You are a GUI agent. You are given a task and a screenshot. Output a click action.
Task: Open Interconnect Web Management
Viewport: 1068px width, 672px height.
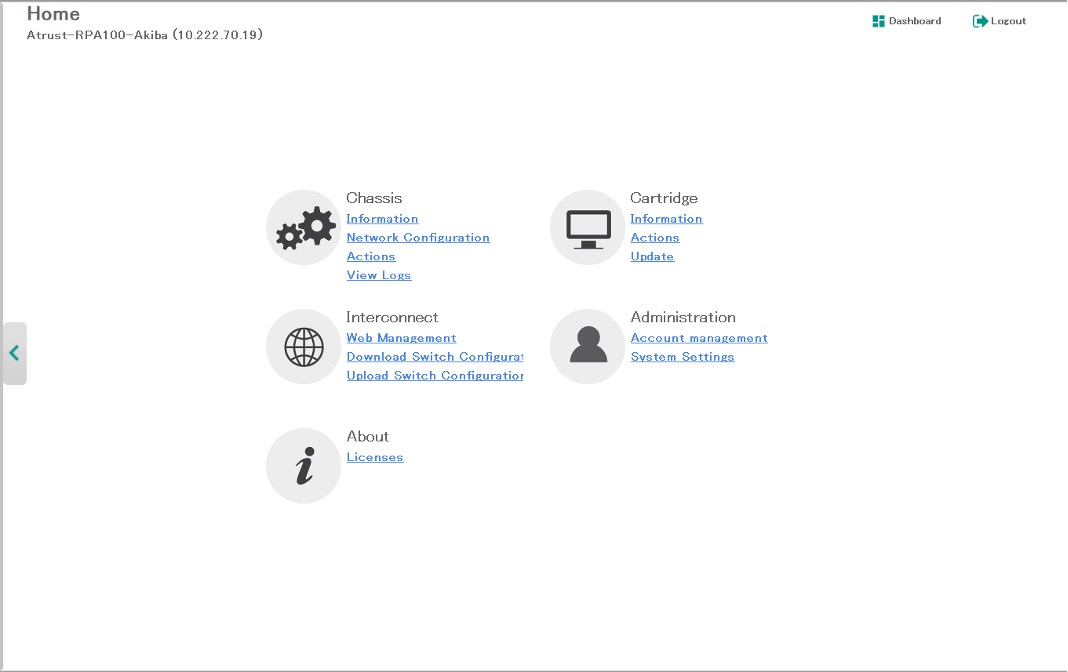[x=401, y=338]
